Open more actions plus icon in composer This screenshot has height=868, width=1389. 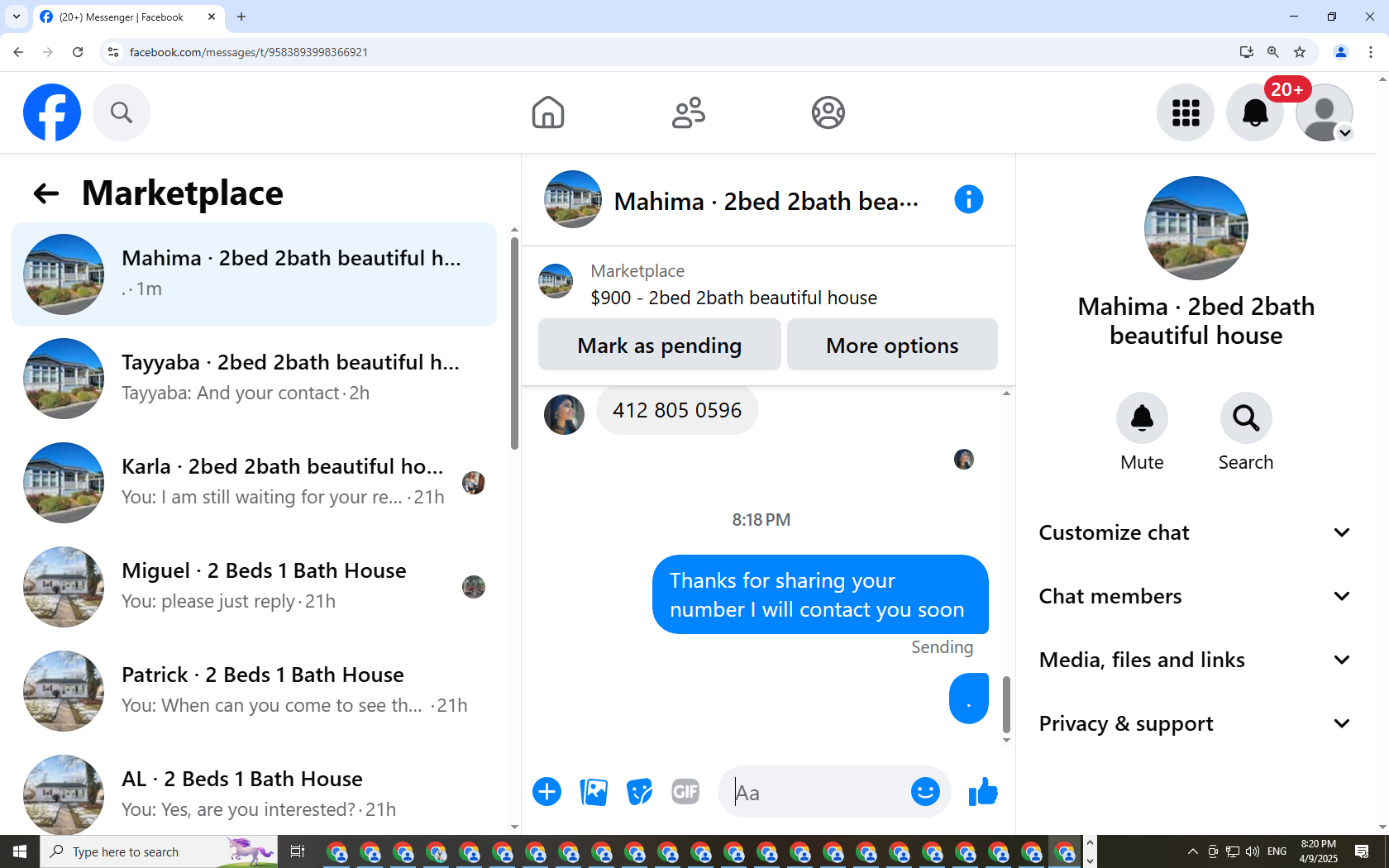coord(547,792)
